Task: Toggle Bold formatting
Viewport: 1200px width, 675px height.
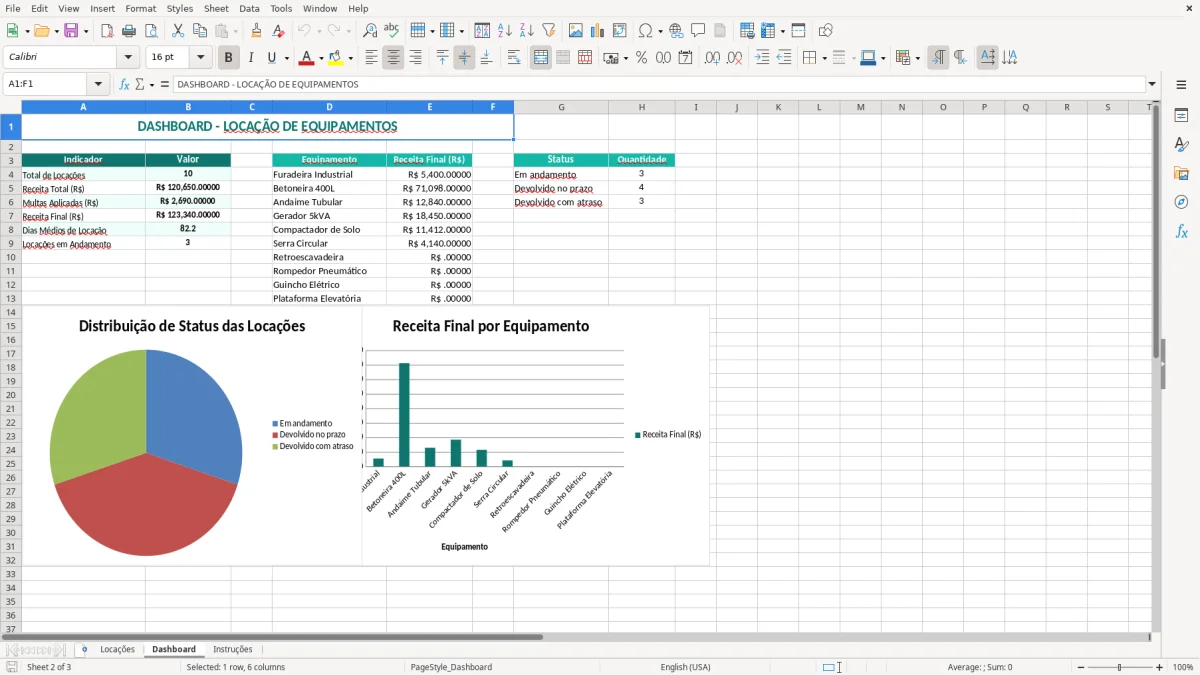Action: (x=228, y=58)
